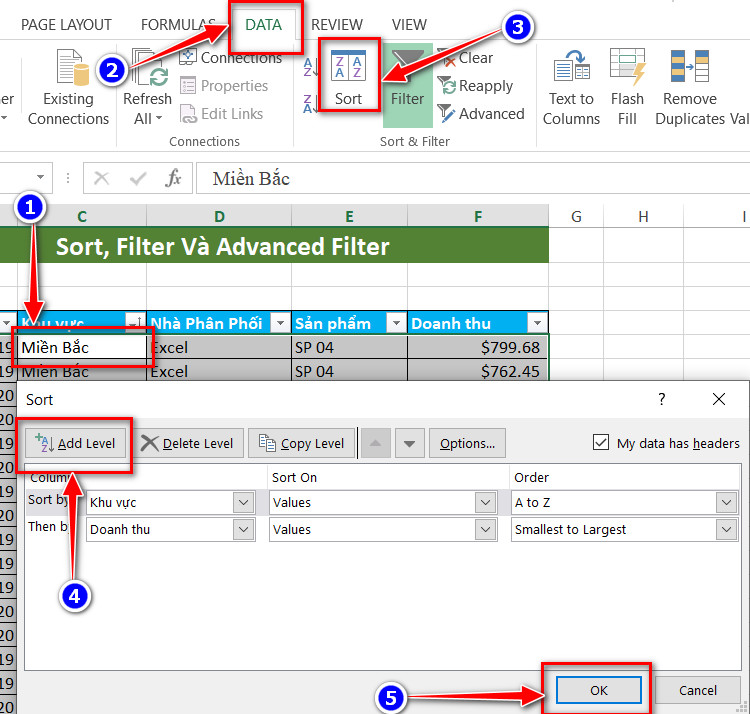Open Advanced filter options
The height and width of the screenshot is (714, 750).
pos(480,114)
